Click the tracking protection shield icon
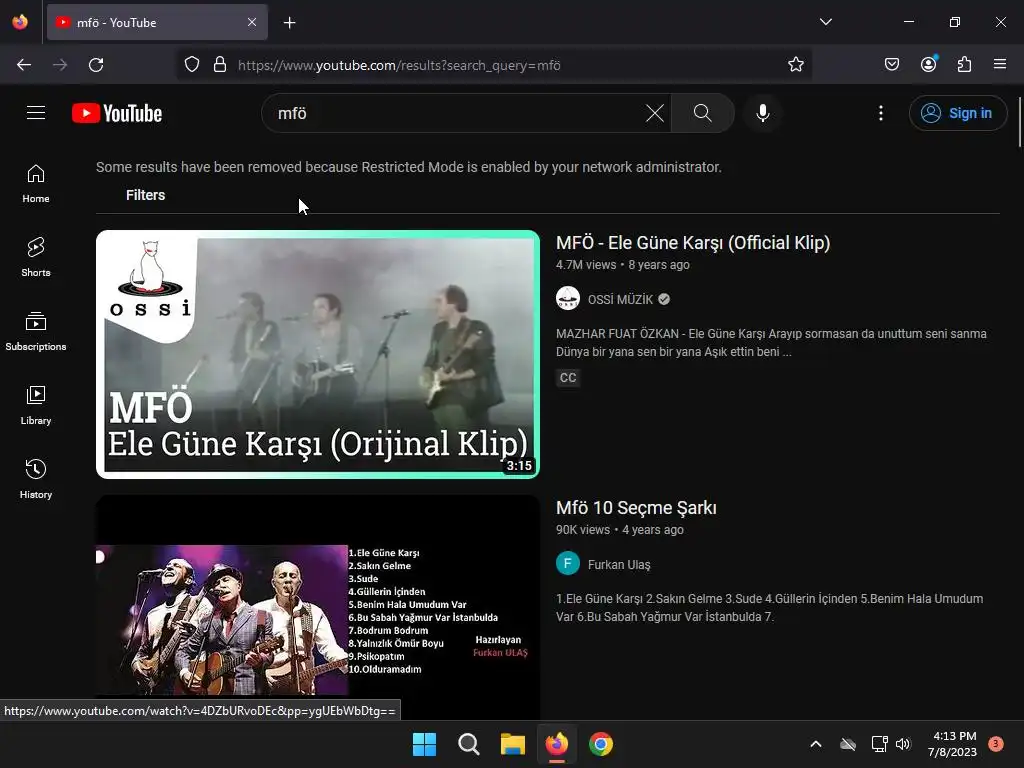This screenshot has width=1024, height=768. click(191, 65)
